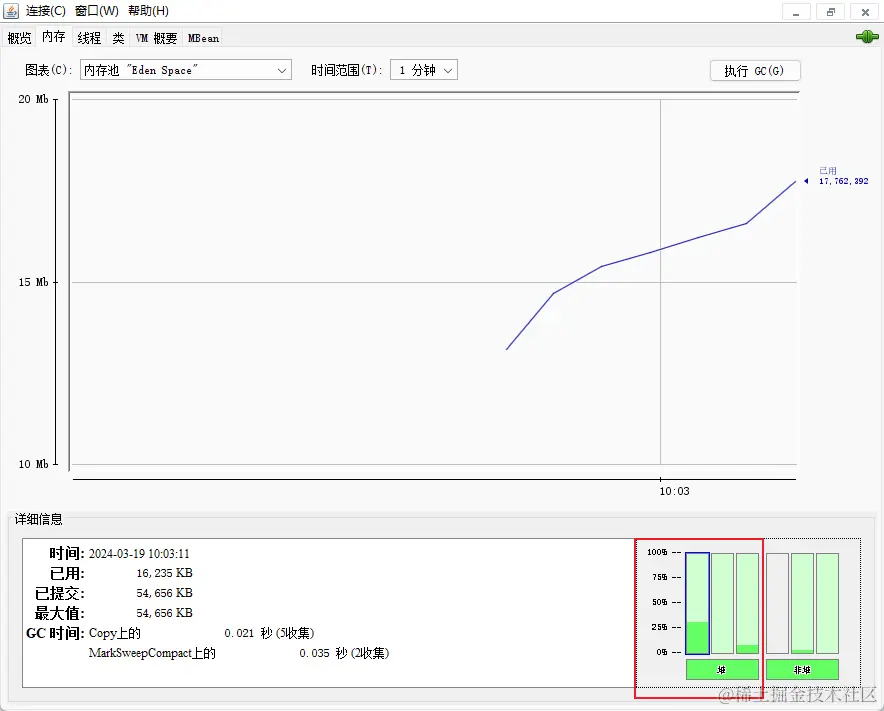This screenshot has width=884, height=711.
Task: Open the 帮助(H) menu
Action: point(148,11)
